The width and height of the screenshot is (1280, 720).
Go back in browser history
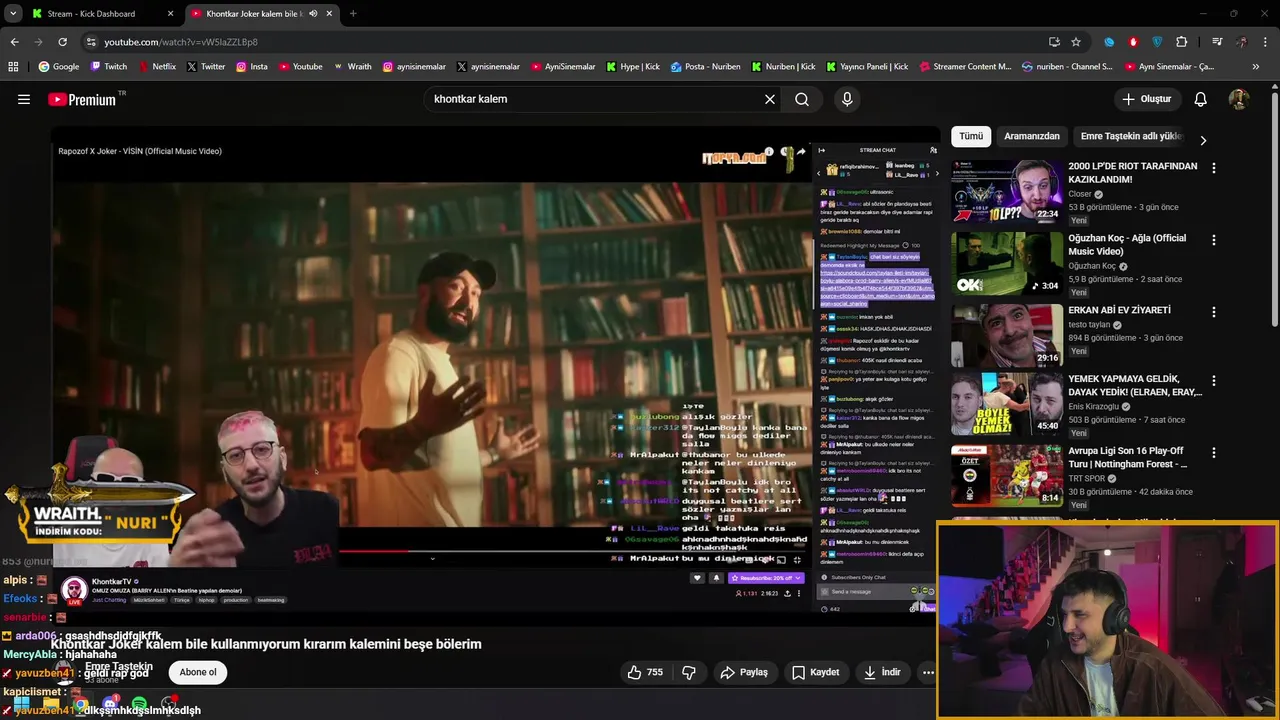point(14,42)
